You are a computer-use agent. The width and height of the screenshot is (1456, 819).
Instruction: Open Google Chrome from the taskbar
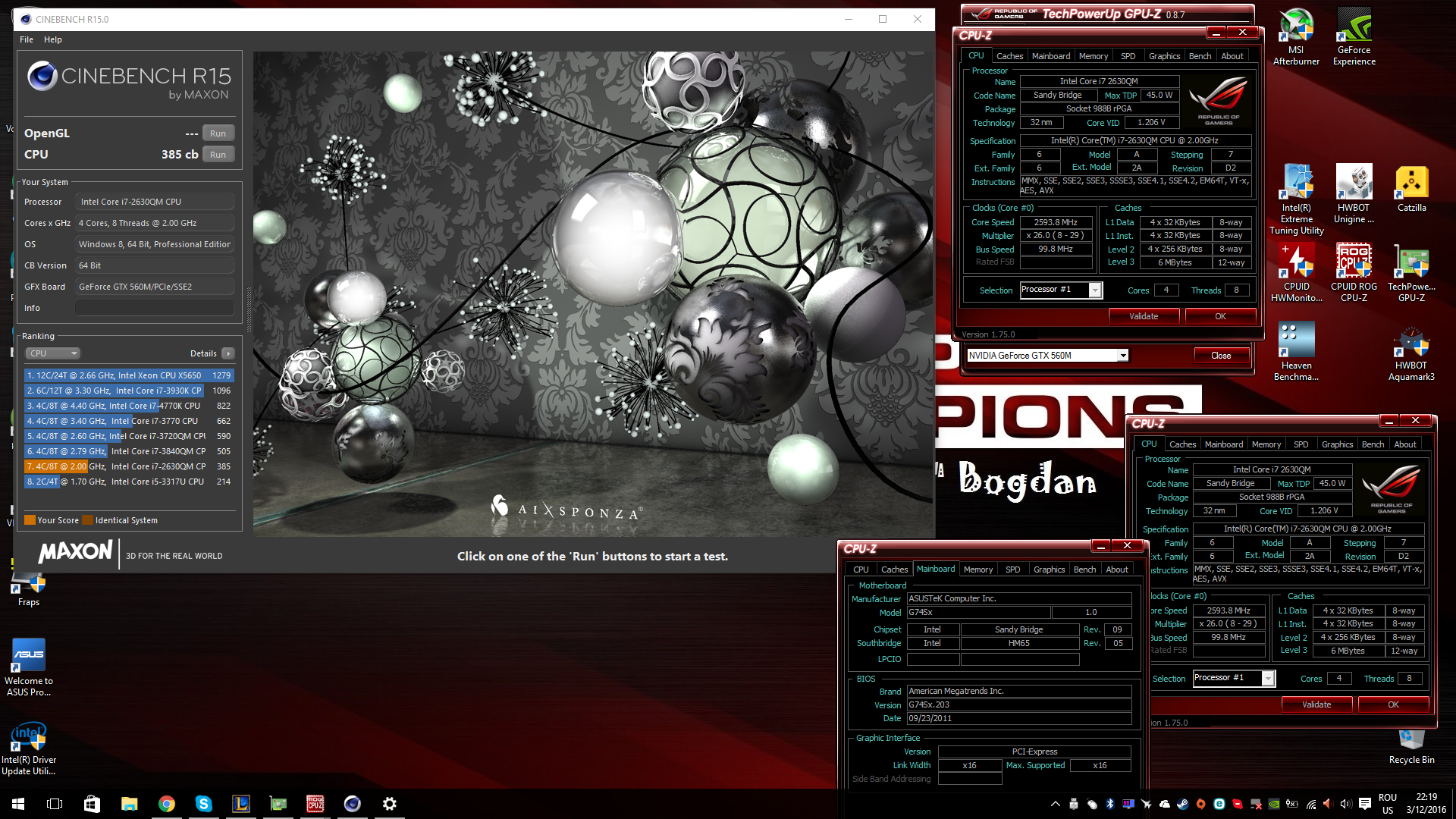pos(166,804)
